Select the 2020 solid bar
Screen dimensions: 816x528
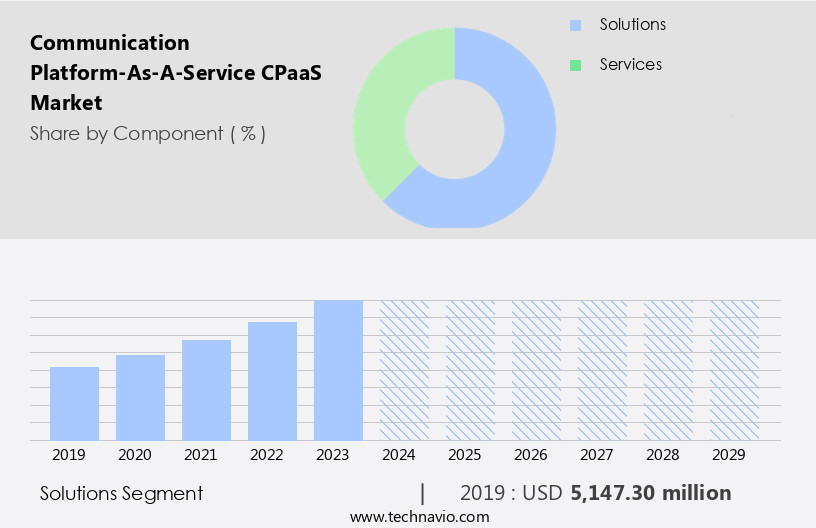point(140,397)
